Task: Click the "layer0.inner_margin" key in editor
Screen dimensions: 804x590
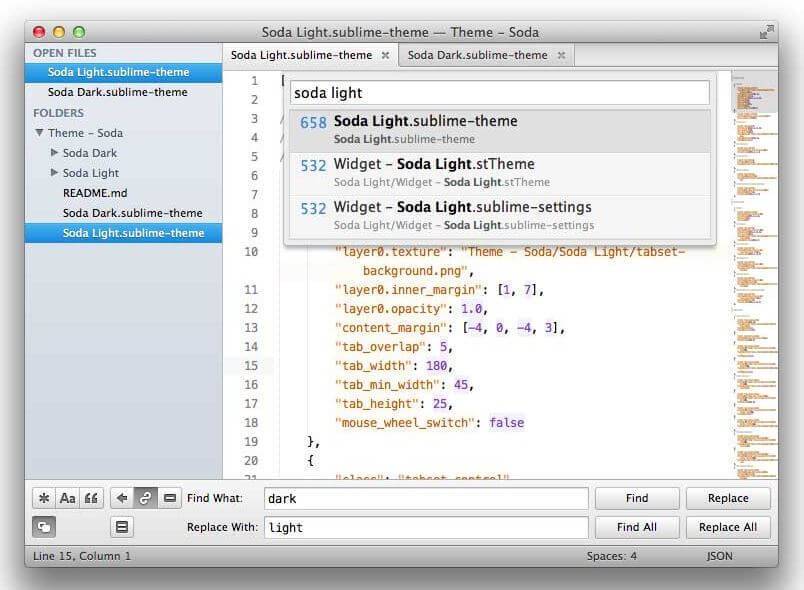Action: coord(409,290)
